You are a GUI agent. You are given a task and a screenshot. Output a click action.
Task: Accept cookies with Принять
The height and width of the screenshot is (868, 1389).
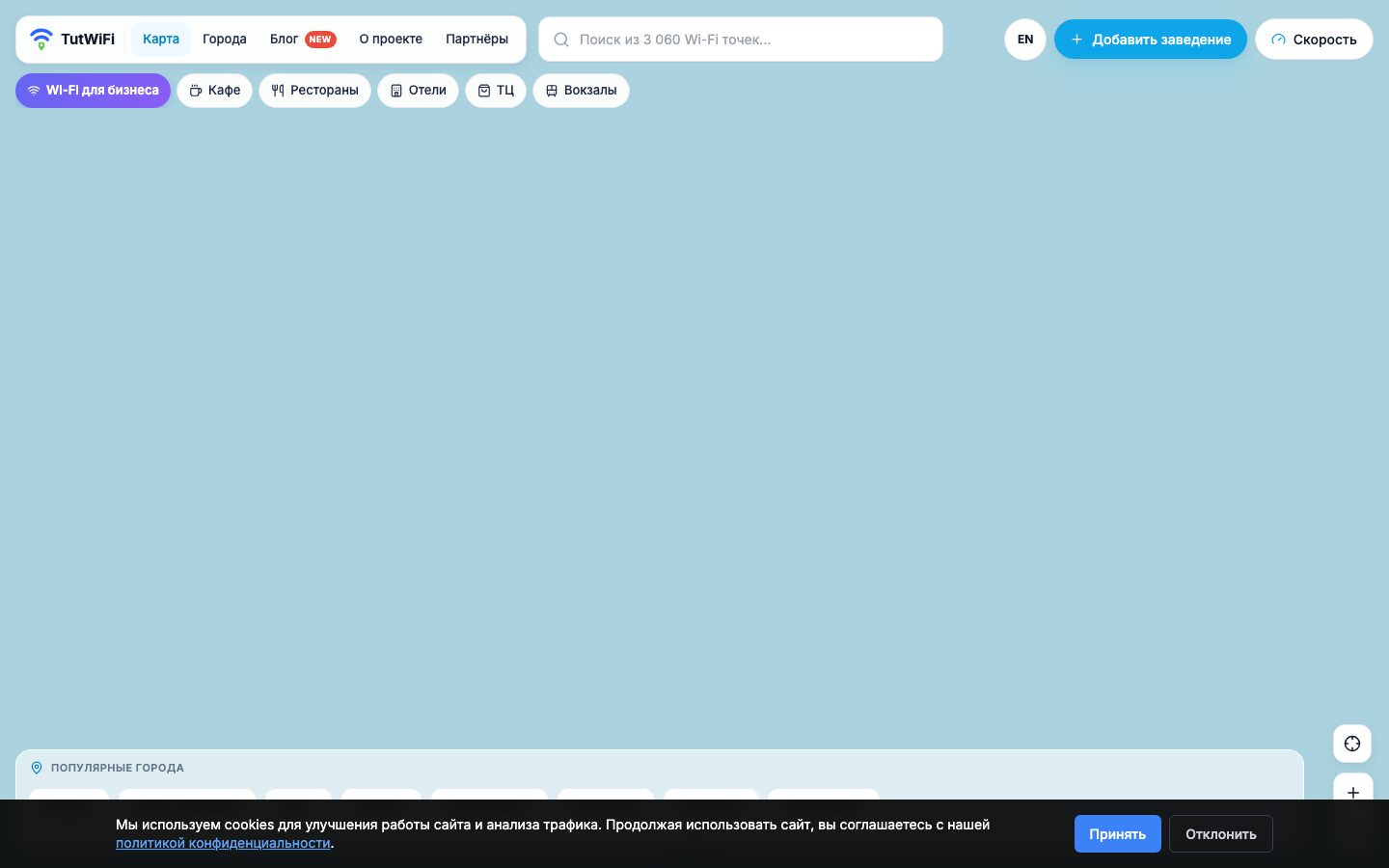coord(1118,834)
